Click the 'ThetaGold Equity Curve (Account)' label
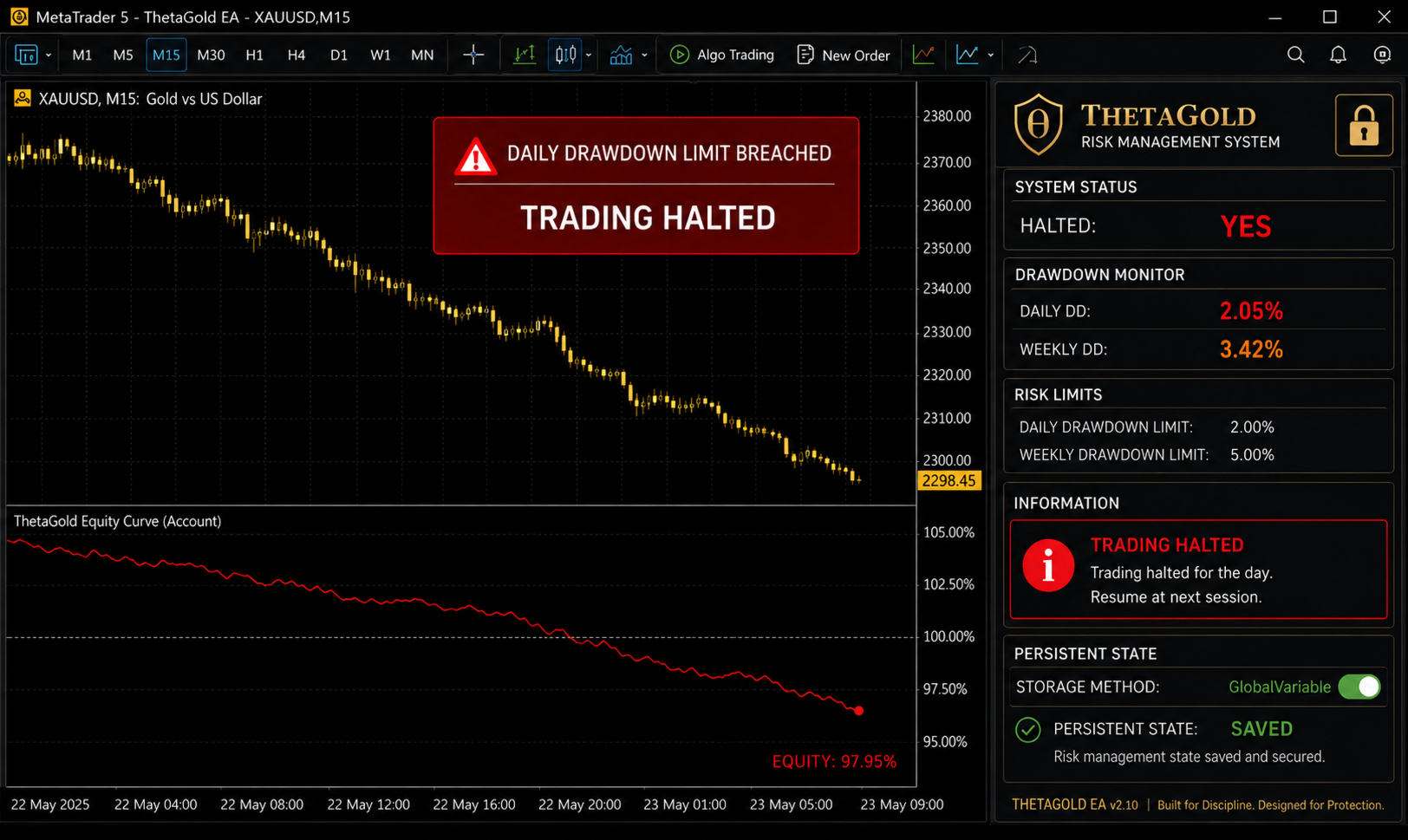Image resolution: width=1408 pixels, height=840 pixels. click(x=117, y=521)
